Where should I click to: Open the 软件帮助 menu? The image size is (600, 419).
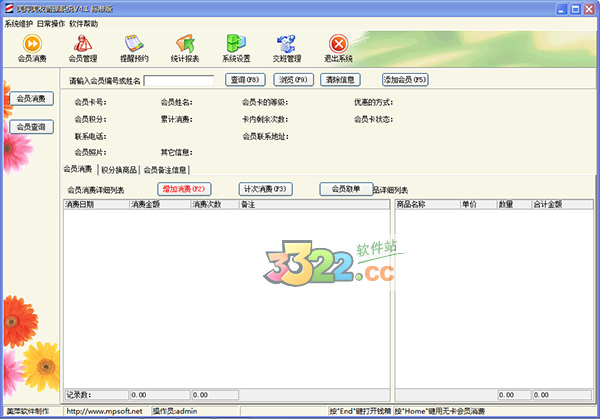[x=83, y=24]
